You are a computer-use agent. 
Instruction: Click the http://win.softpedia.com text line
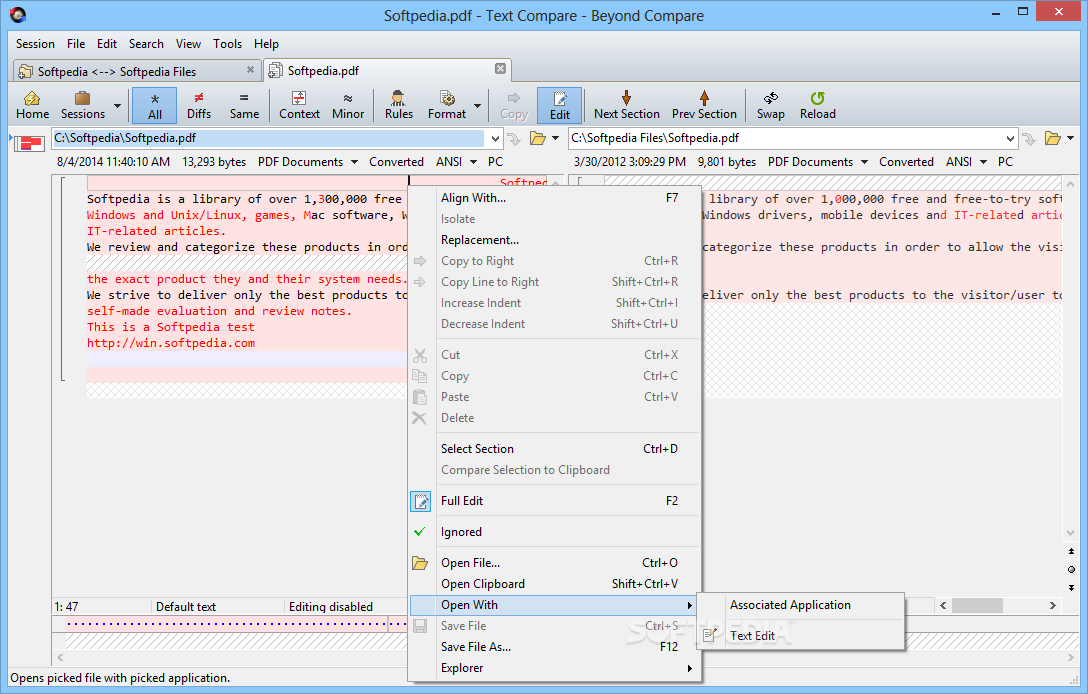(x=171, y=344)
